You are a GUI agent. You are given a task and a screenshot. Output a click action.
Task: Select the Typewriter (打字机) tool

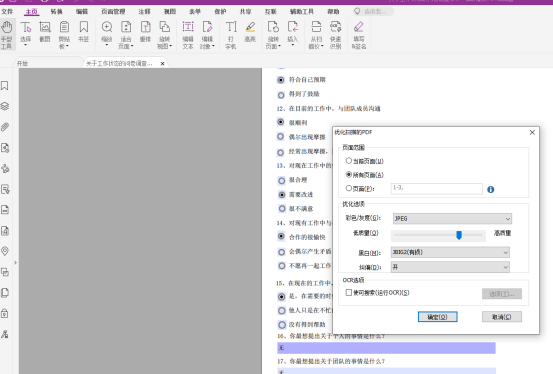pyautogui.click(x=231, y=35)
